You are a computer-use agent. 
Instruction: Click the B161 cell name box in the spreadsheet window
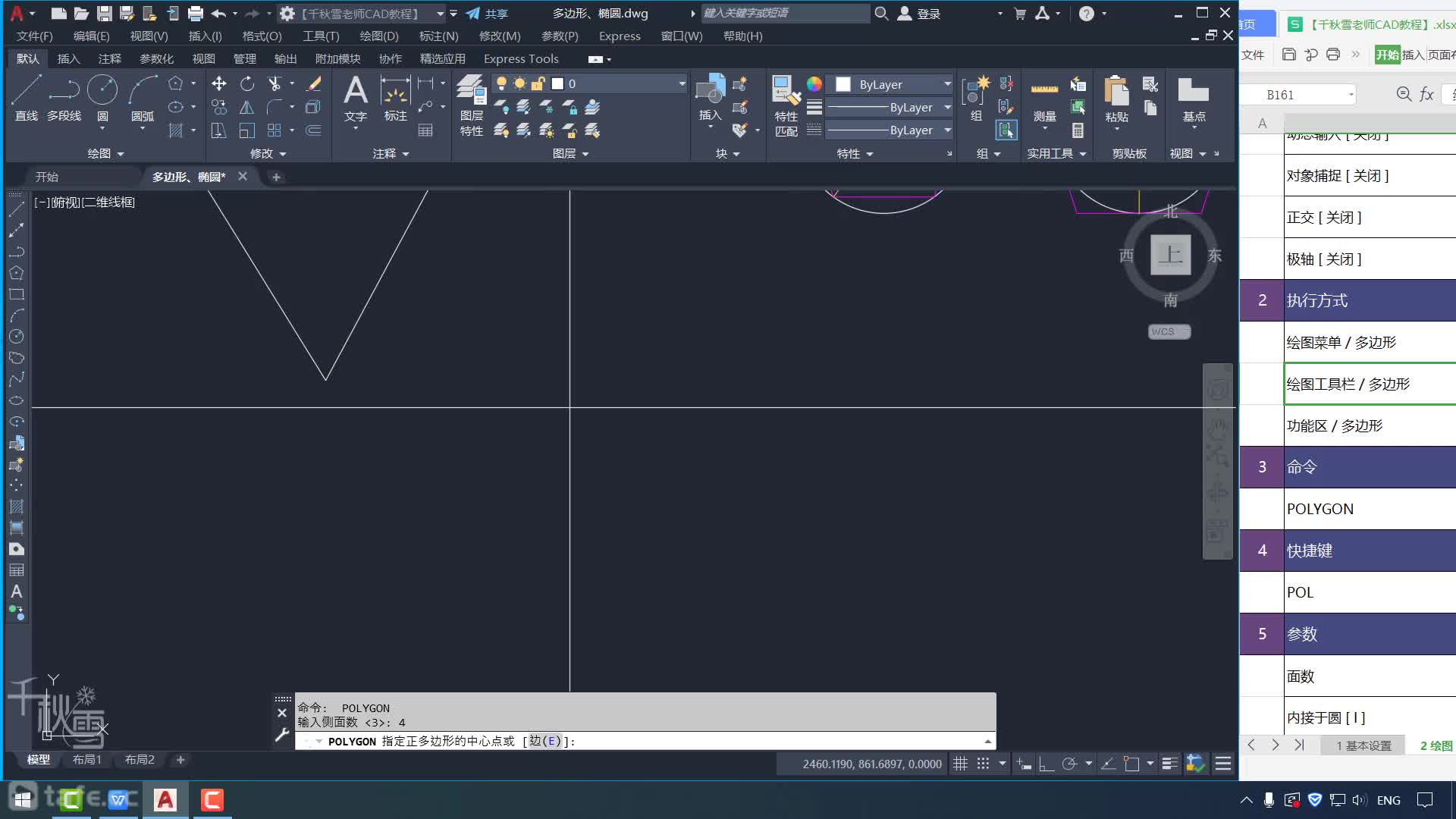coord(1297,95)
